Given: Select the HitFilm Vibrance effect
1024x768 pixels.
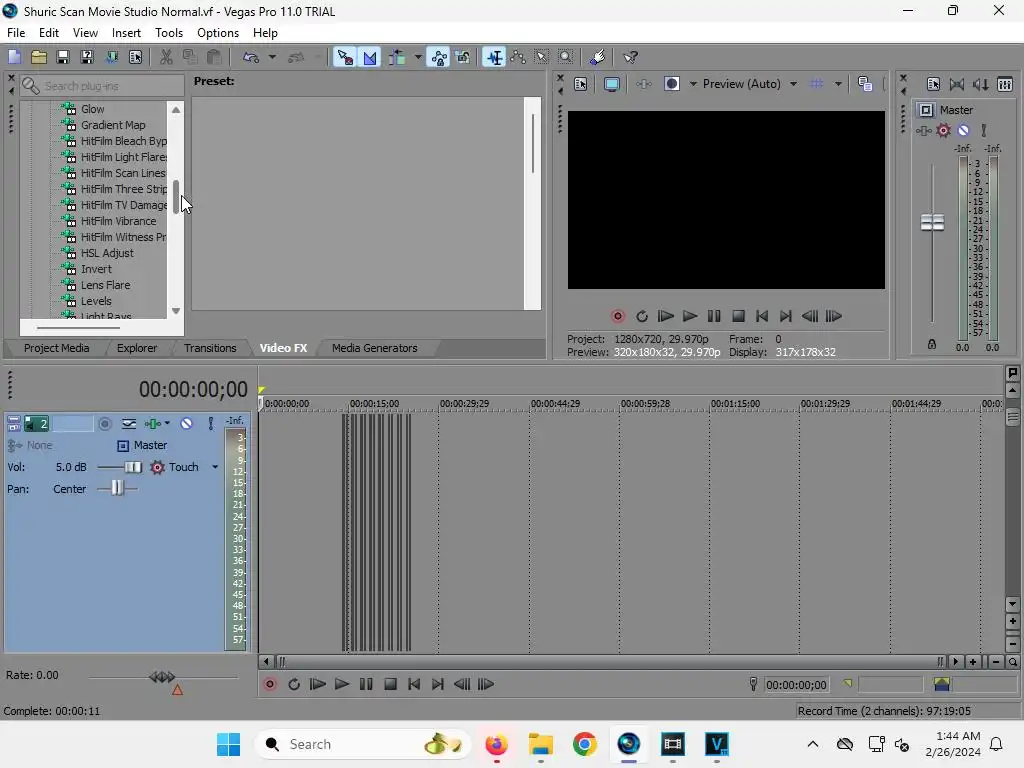Looking at the screenshot, I should click(x=118, y=221).
